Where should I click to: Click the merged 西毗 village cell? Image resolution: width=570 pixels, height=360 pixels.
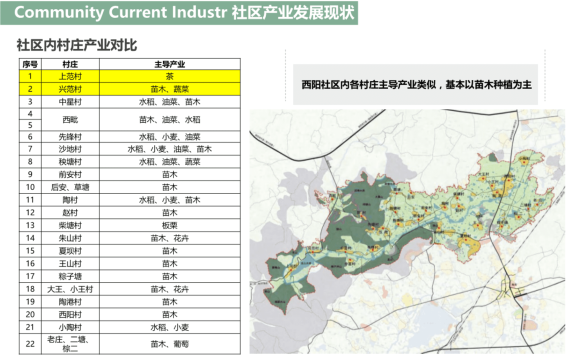(70, 120)
